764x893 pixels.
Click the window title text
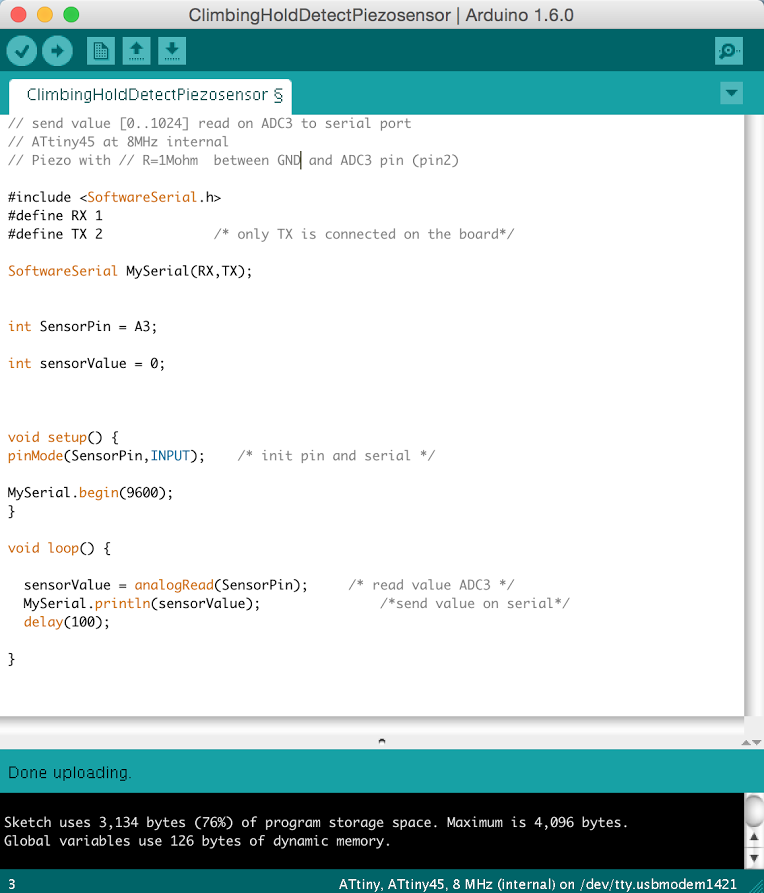click(x=381, y=15)
